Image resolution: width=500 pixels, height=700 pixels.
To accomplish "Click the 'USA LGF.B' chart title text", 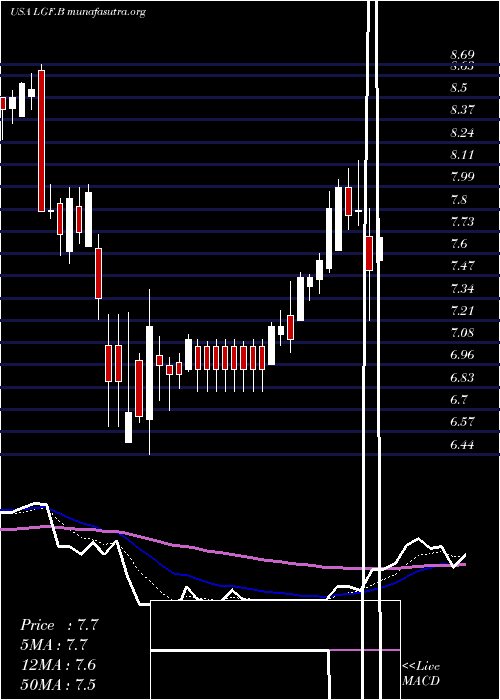I will point(38,12).
